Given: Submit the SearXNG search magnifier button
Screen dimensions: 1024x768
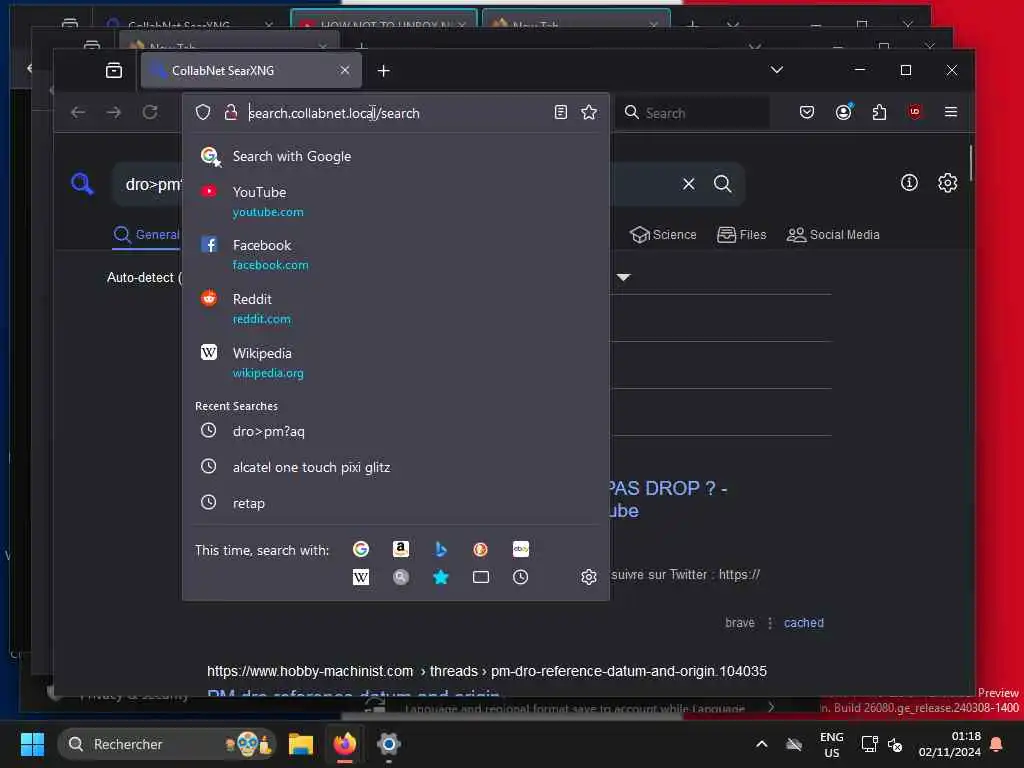Looking at the screenshot, I should pyautogui.click(x=722, y=184).
